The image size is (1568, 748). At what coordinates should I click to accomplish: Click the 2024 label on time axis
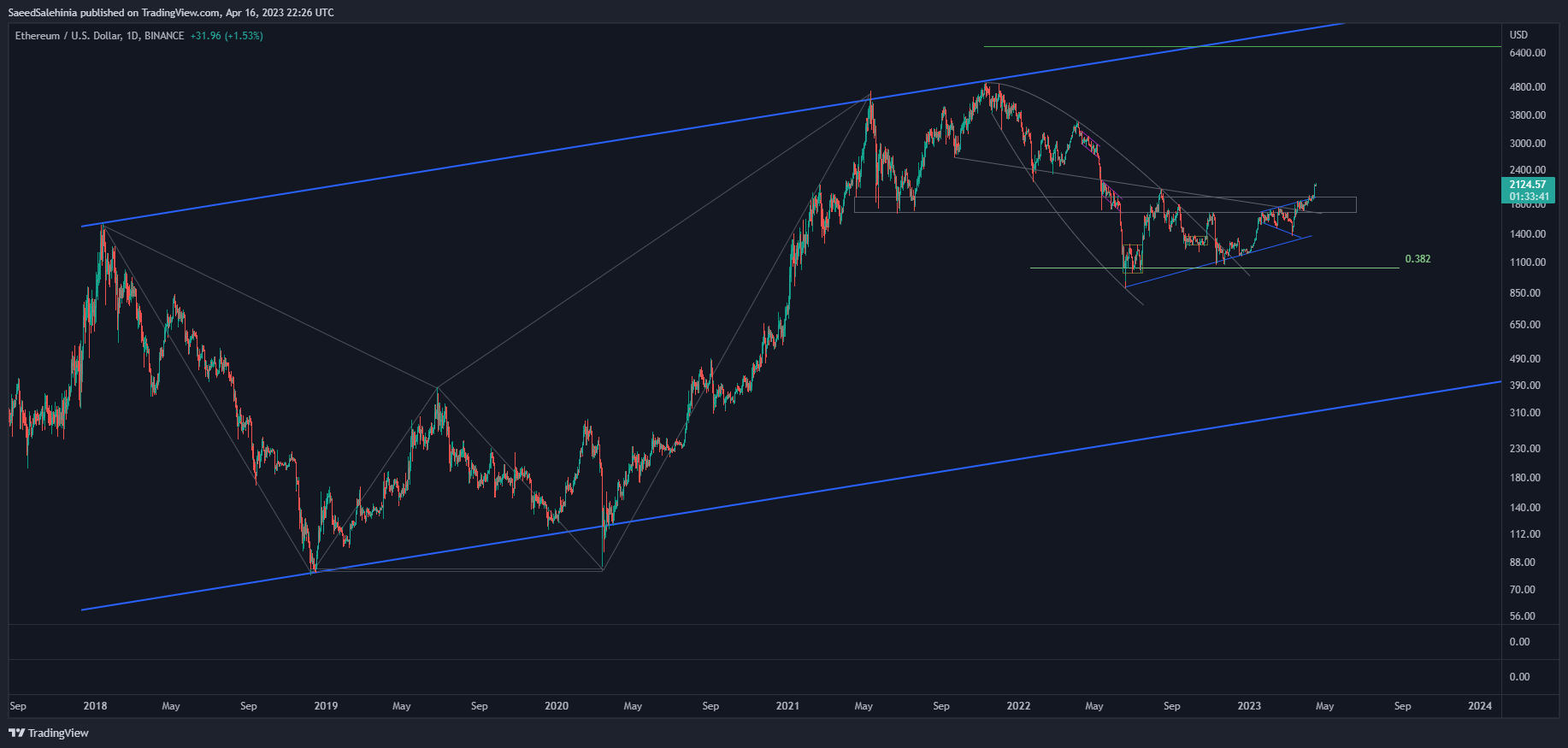click(x=1480, y=706)
